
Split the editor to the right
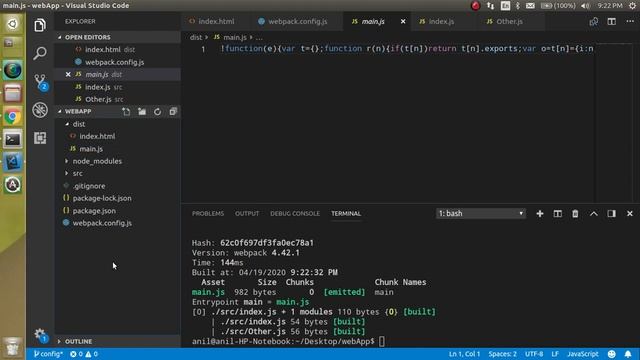[611, 21]
